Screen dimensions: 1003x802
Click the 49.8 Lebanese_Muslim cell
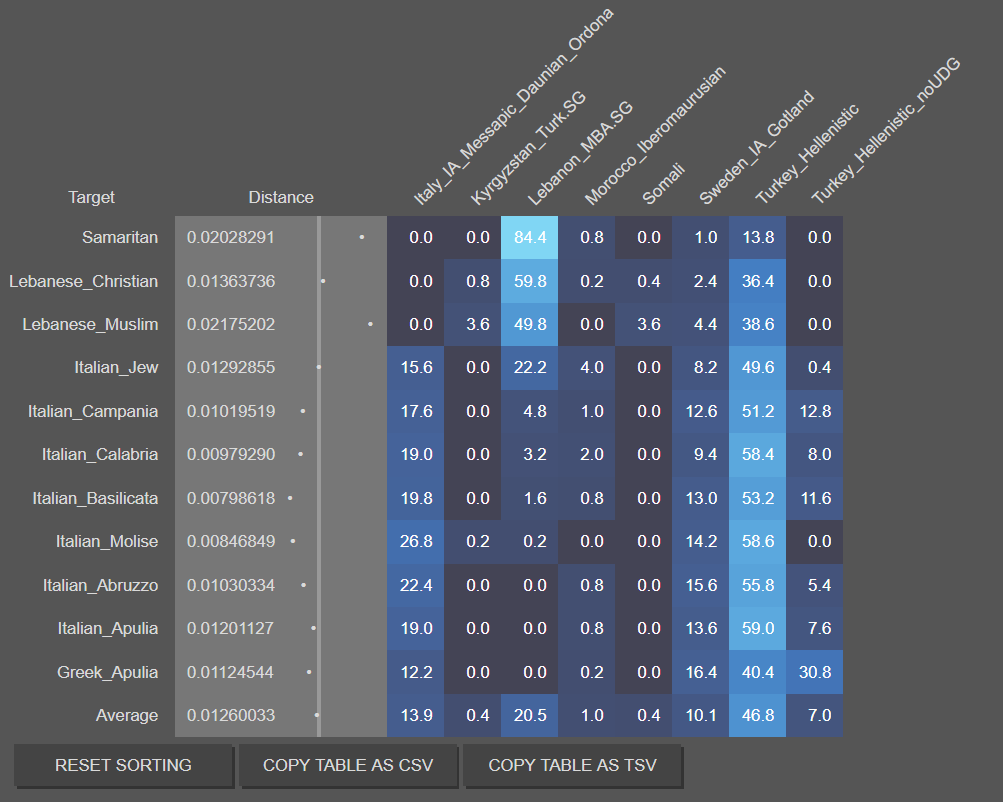[x=530, y=324]
